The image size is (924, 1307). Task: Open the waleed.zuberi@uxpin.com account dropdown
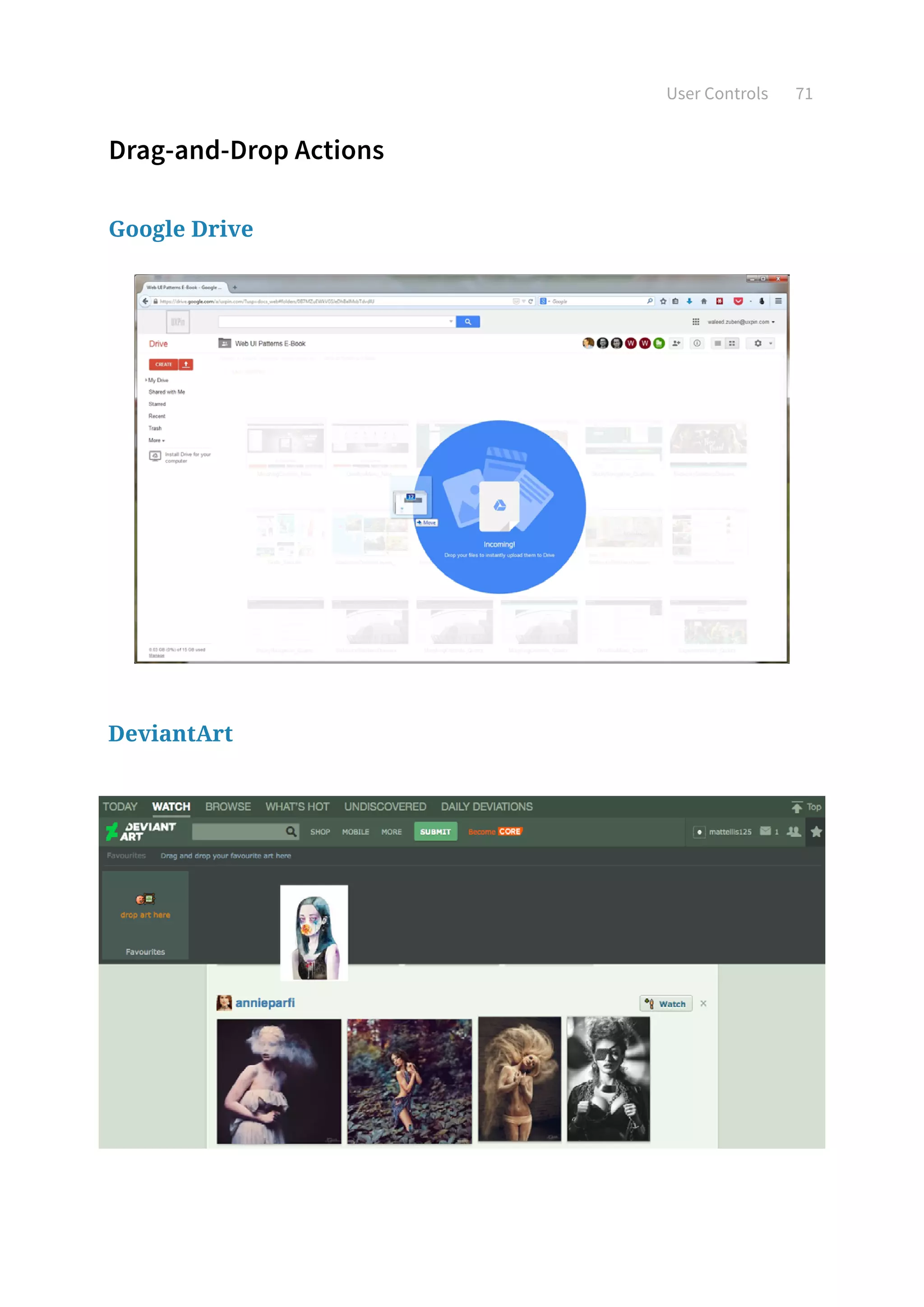[x=741, y=322]
